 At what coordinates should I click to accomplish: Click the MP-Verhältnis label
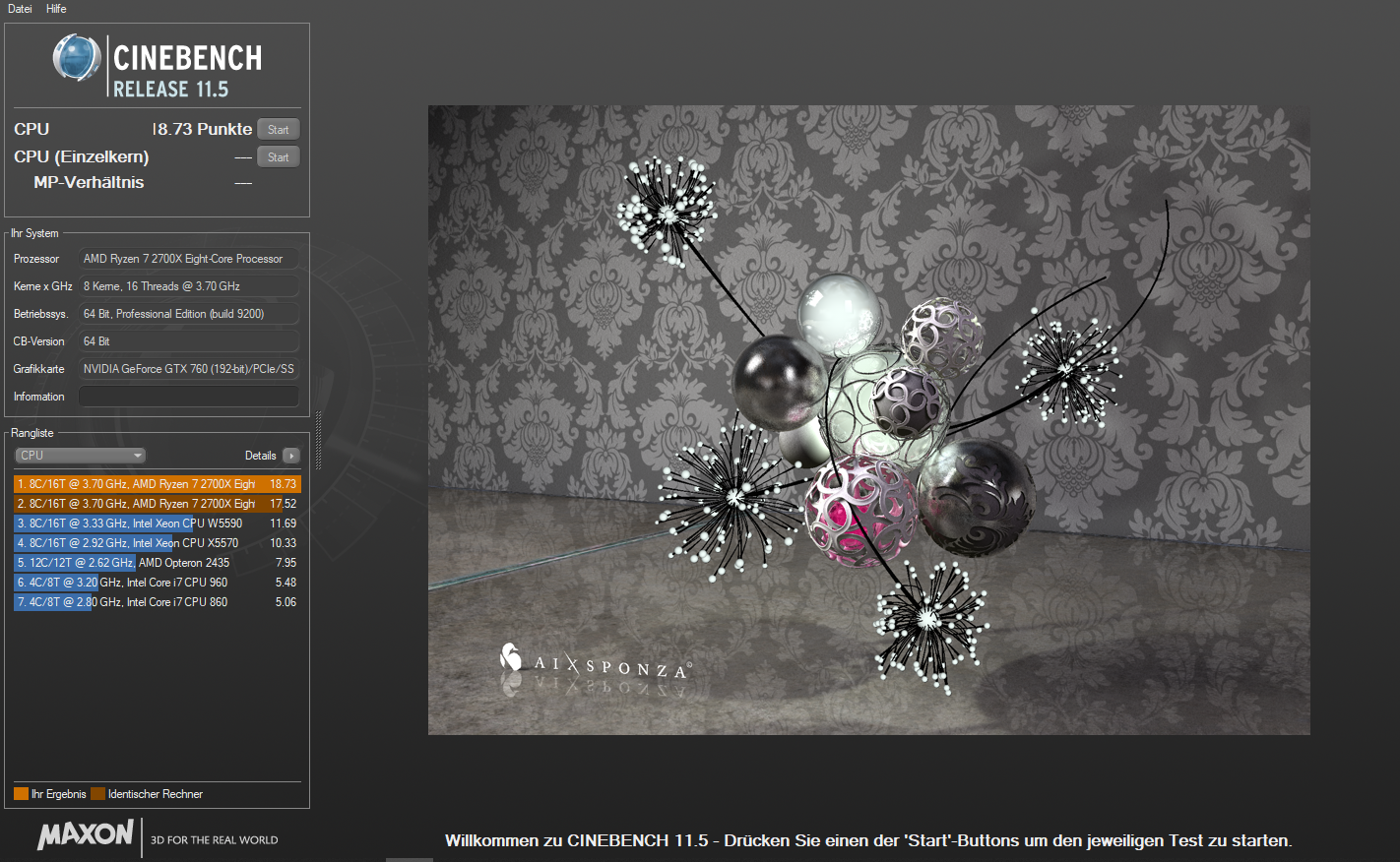coord(89,183)
